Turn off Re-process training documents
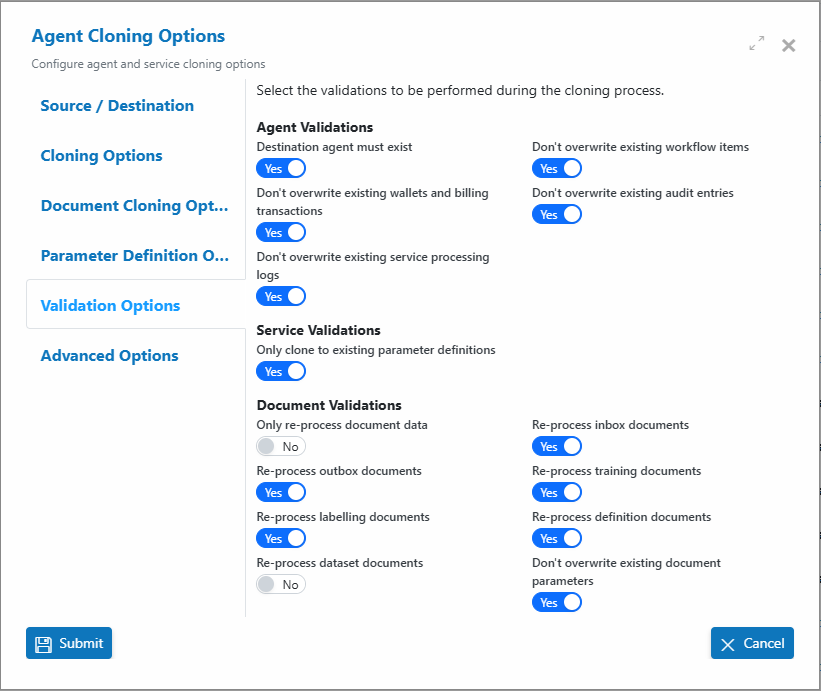 [x=557, y=493]
